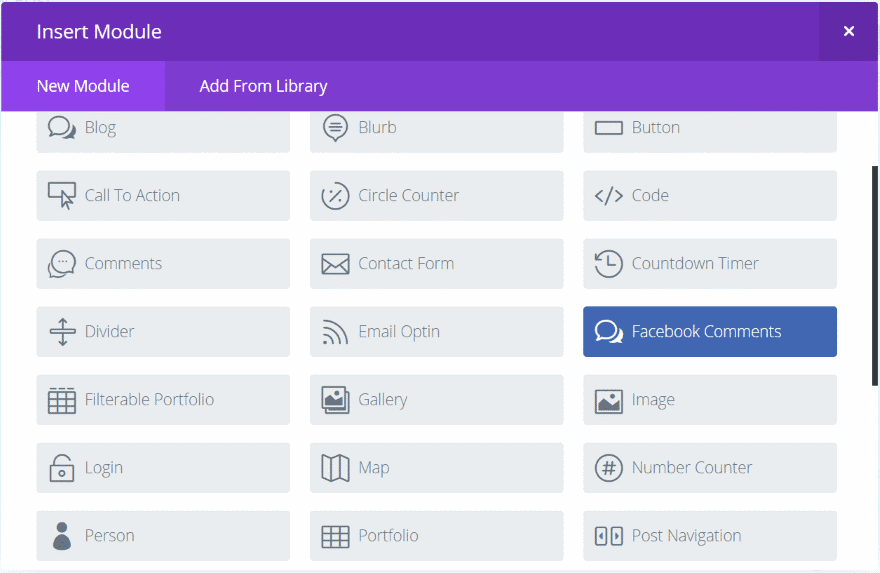Insert the Comments module
The width and height of the screenshot is (880, 573).
pyautogui.click(x=163, y=264)
